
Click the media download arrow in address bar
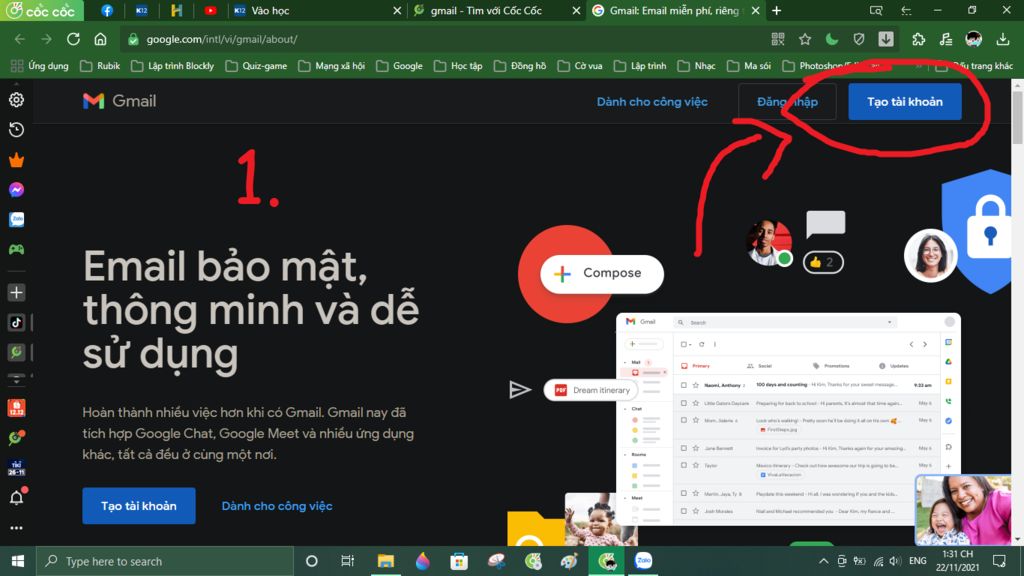pos(886,39)
